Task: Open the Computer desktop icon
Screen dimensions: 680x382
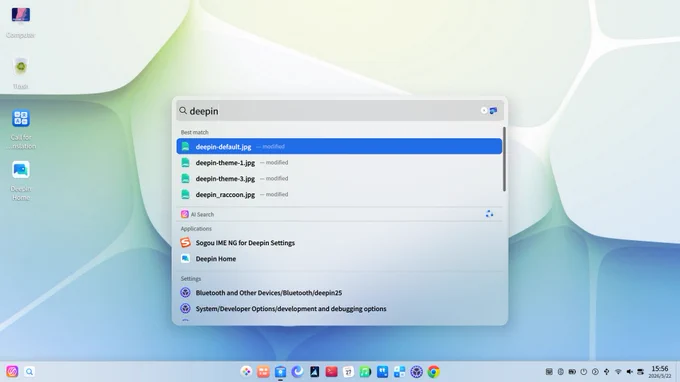Action: tap(20, 23)
